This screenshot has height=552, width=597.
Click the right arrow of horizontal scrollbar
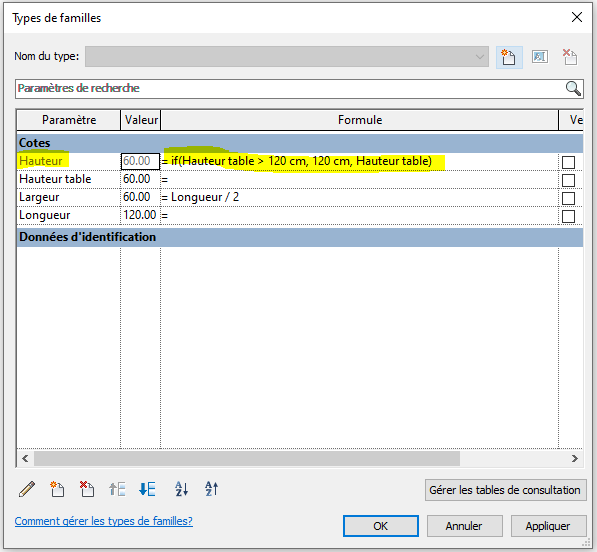coord(575,458)
